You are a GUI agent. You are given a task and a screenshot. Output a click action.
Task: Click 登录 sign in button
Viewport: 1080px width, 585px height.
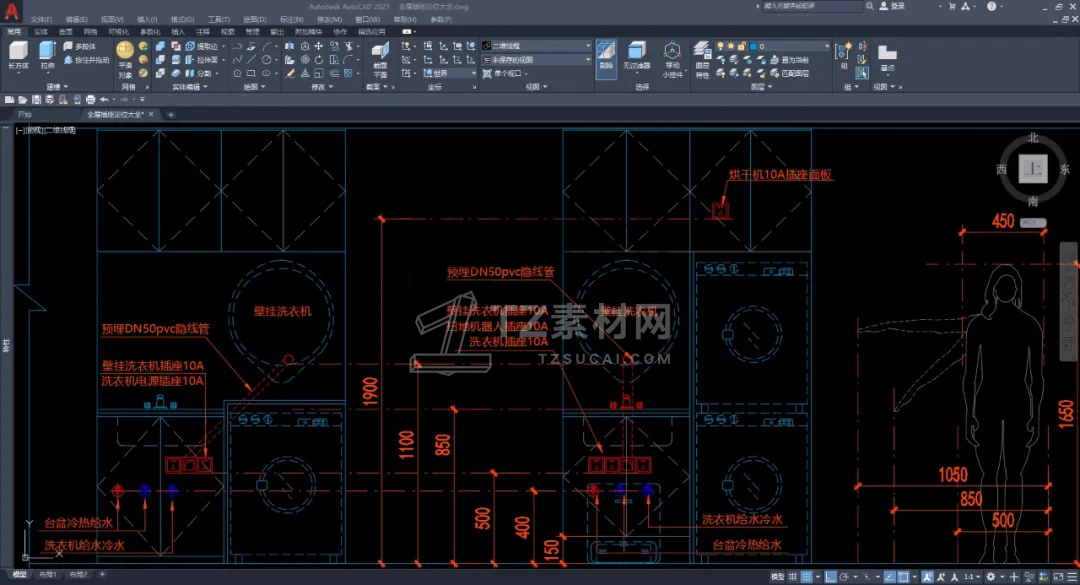click(x=892, y=6)
